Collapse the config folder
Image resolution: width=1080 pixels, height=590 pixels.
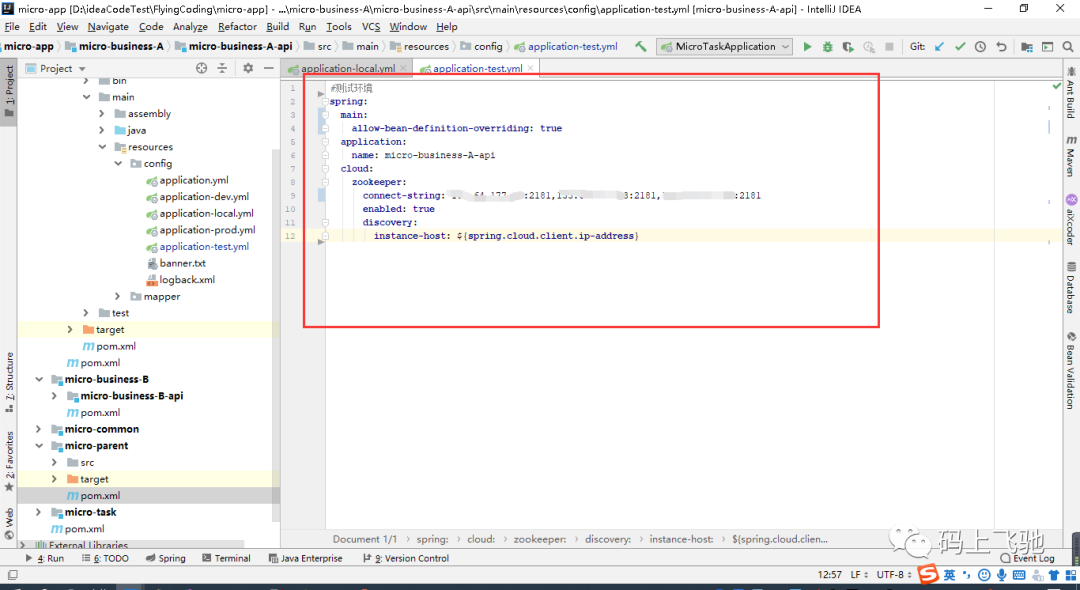[118, 163]
